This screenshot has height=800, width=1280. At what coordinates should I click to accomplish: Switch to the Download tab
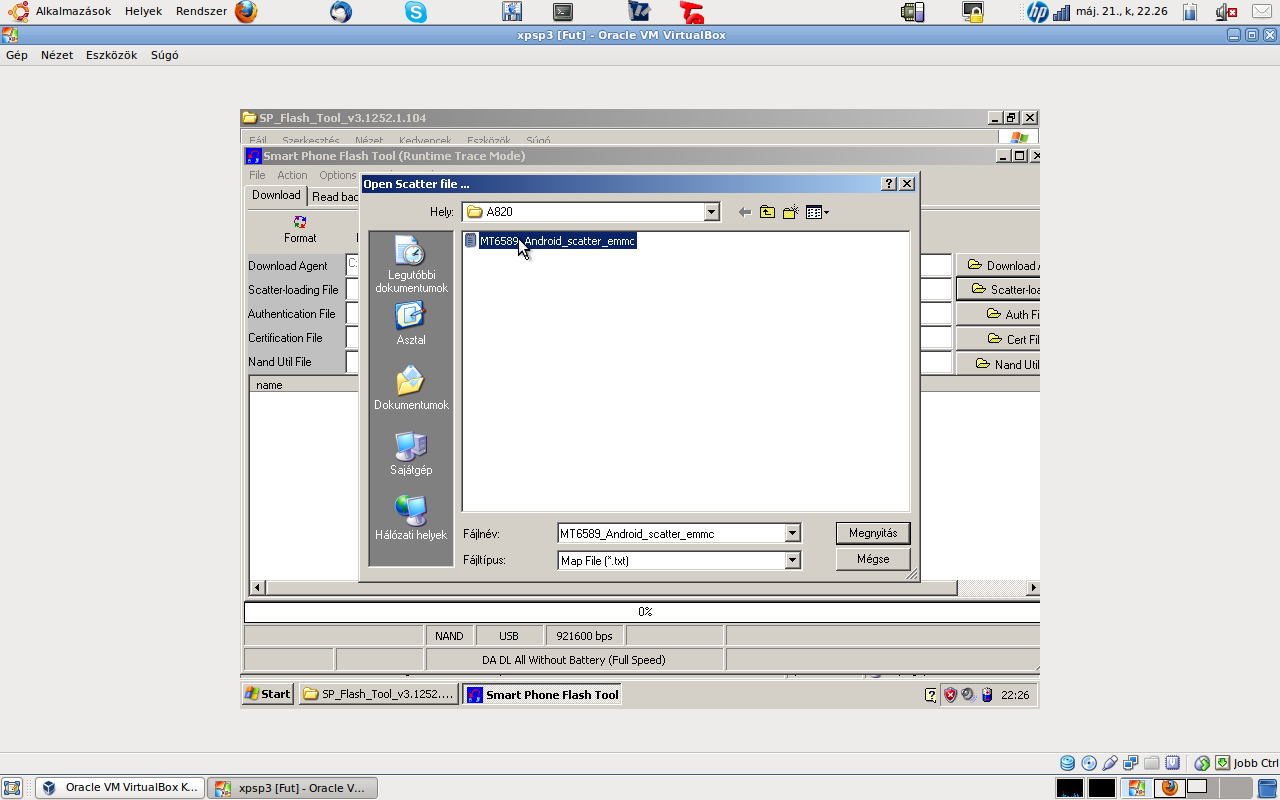click(x=276, y=196)
